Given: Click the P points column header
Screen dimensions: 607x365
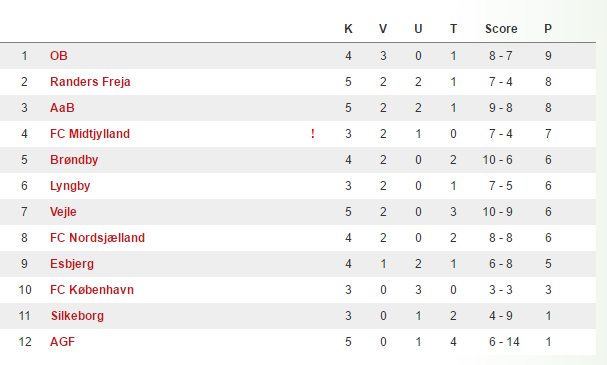Looking at the screenshot, I should 548,29.
